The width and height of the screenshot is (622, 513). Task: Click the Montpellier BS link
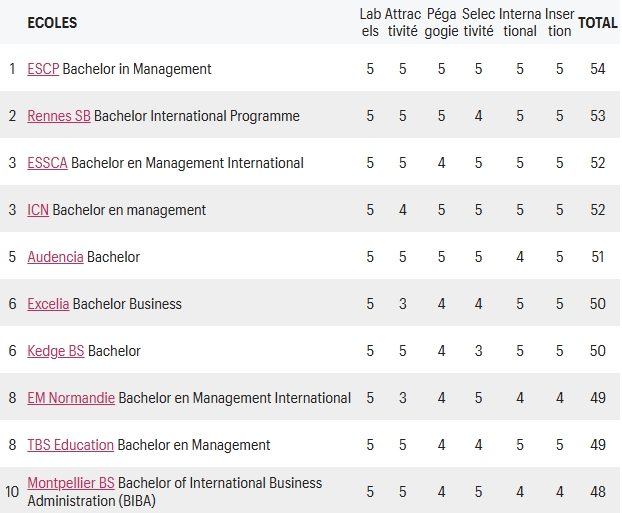point(71,483)
